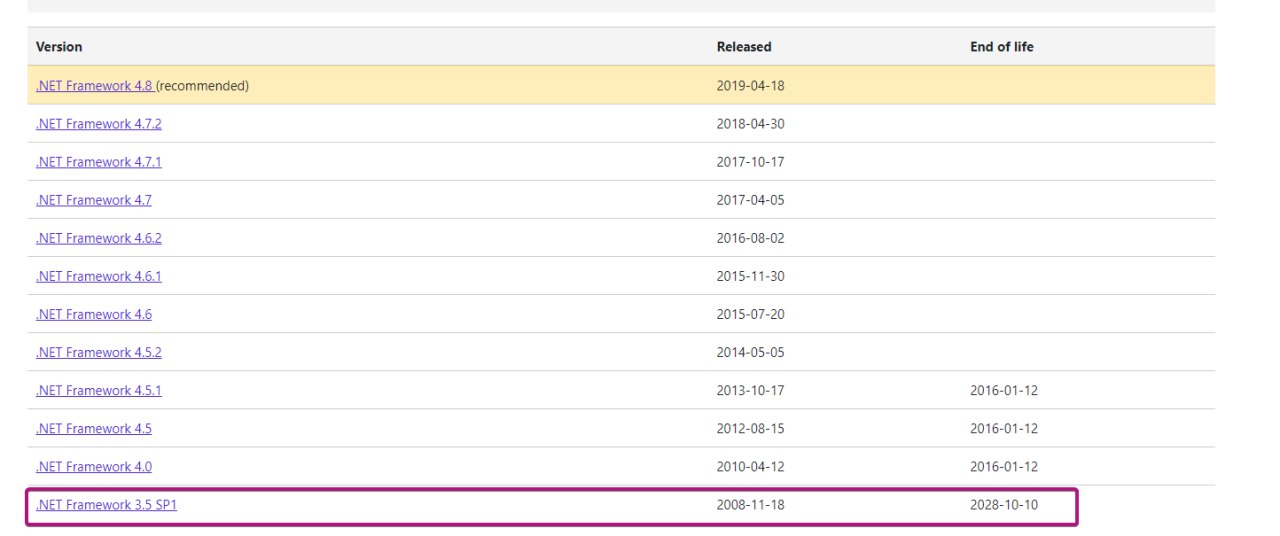This screenshot has height=536, width=1280.
Task: Select the release date 2015-07-20
Action: [751, 314]
